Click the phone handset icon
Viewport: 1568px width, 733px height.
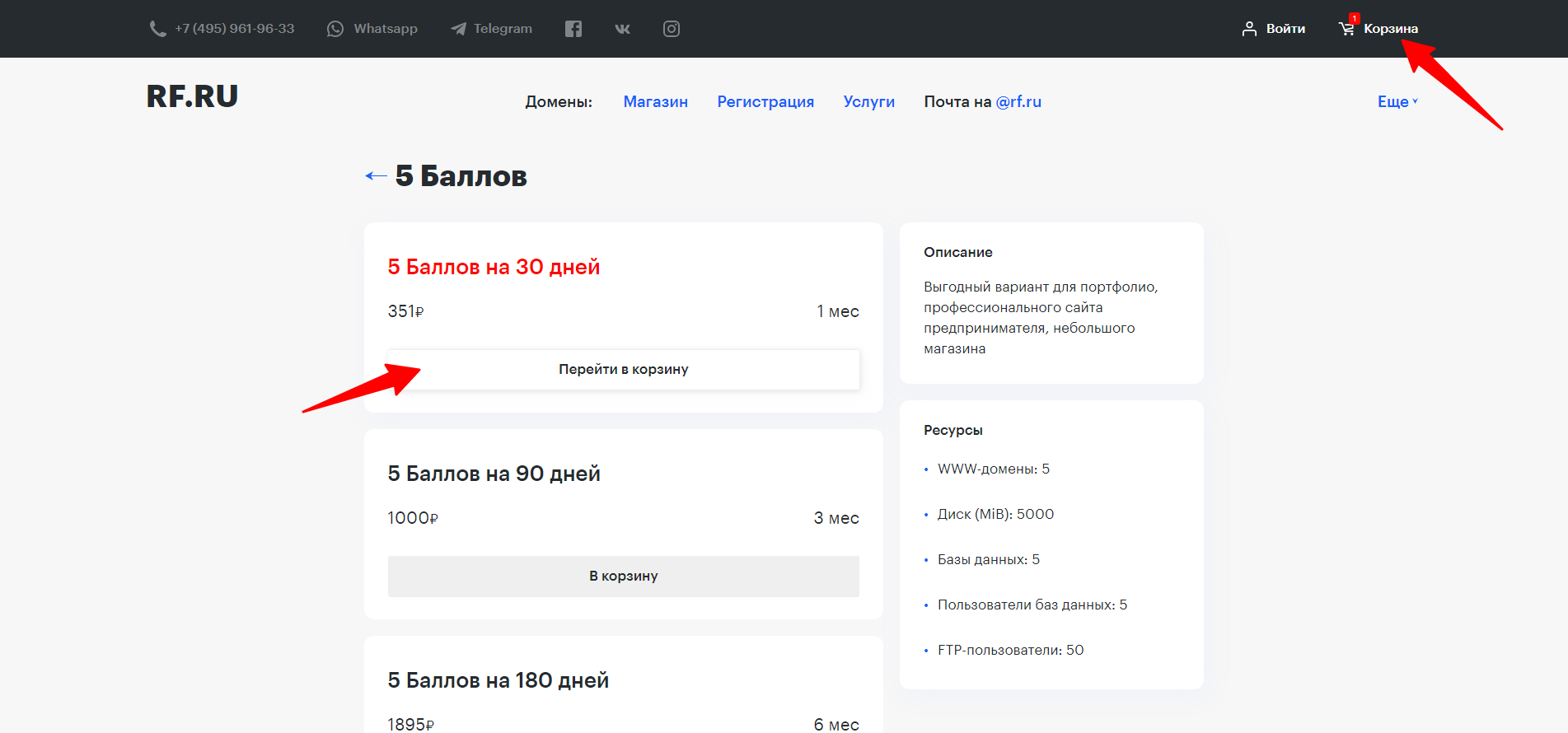(x=157, y=29)
